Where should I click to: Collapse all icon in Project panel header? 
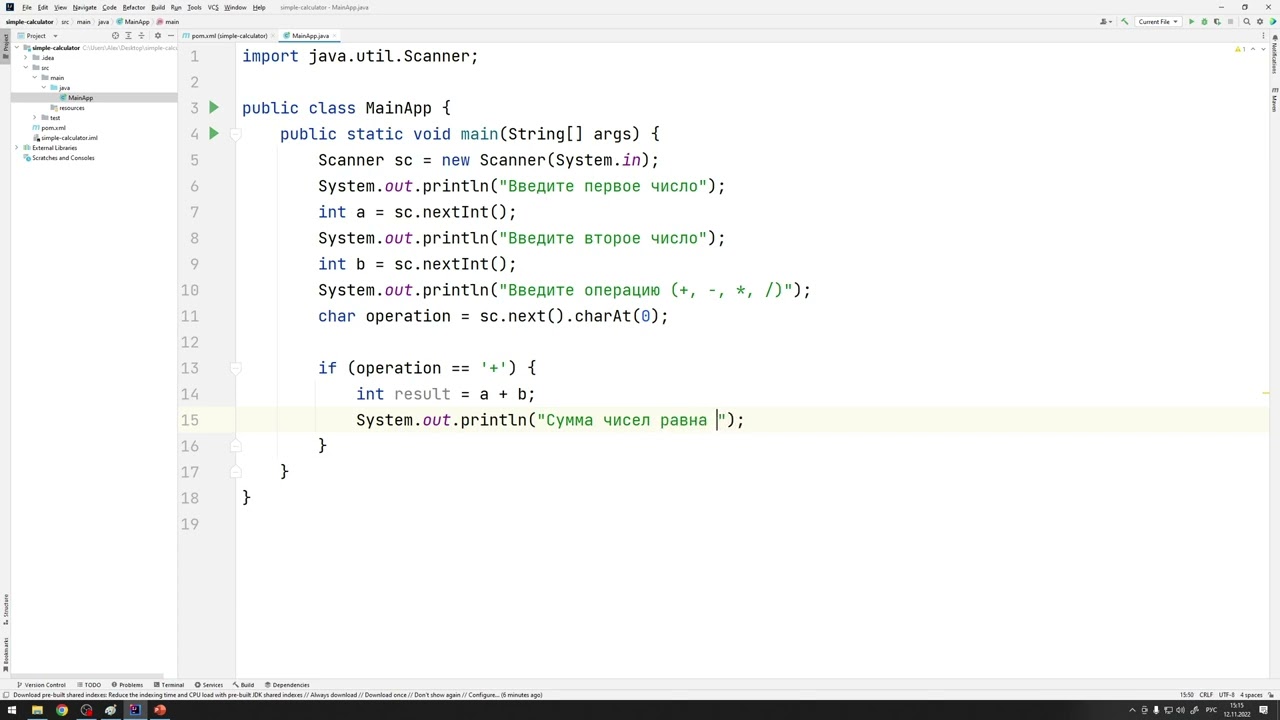(x=141, y=35)
